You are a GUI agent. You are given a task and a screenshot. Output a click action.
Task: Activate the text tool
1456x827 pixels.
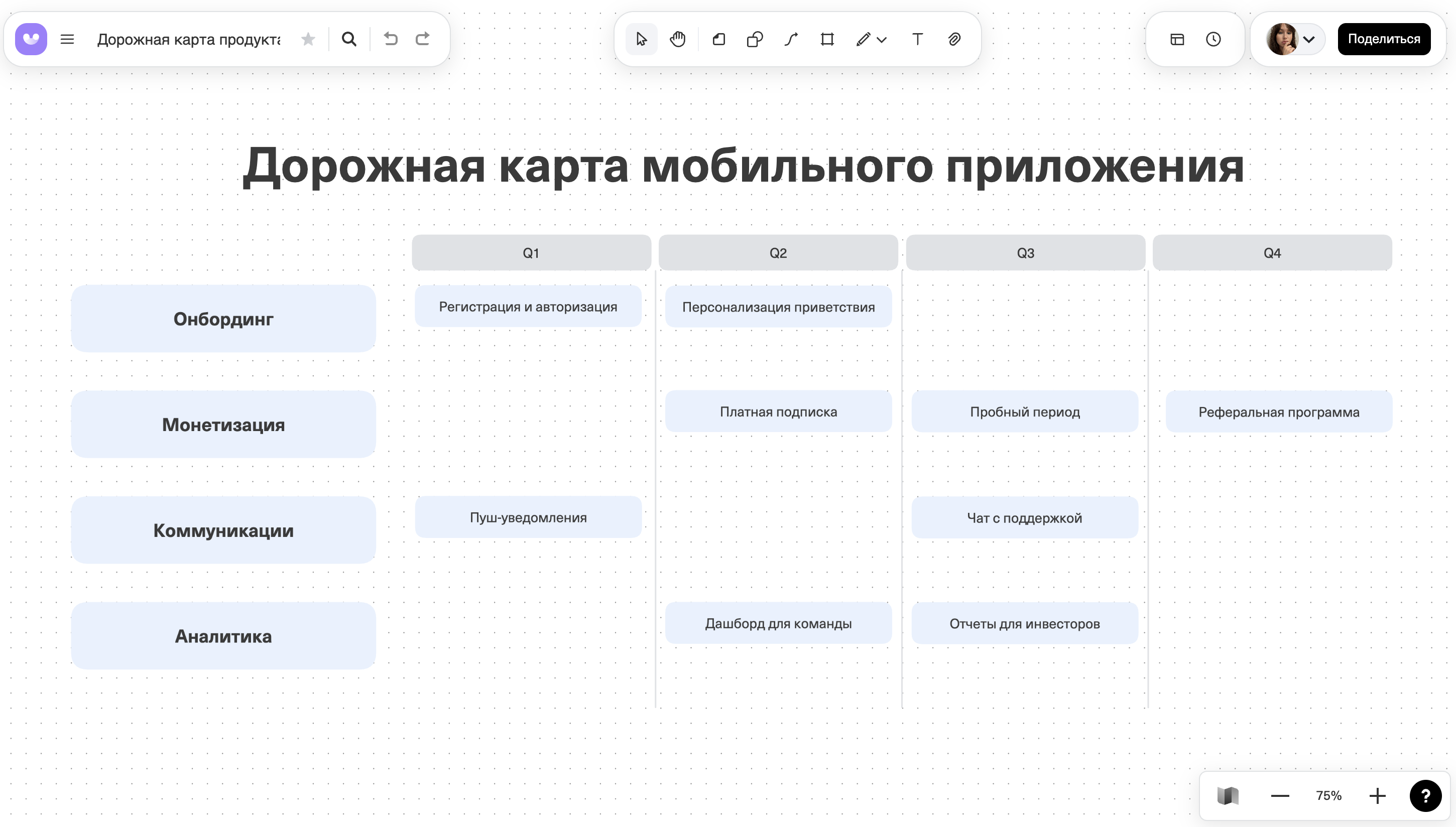click(917, 39)
